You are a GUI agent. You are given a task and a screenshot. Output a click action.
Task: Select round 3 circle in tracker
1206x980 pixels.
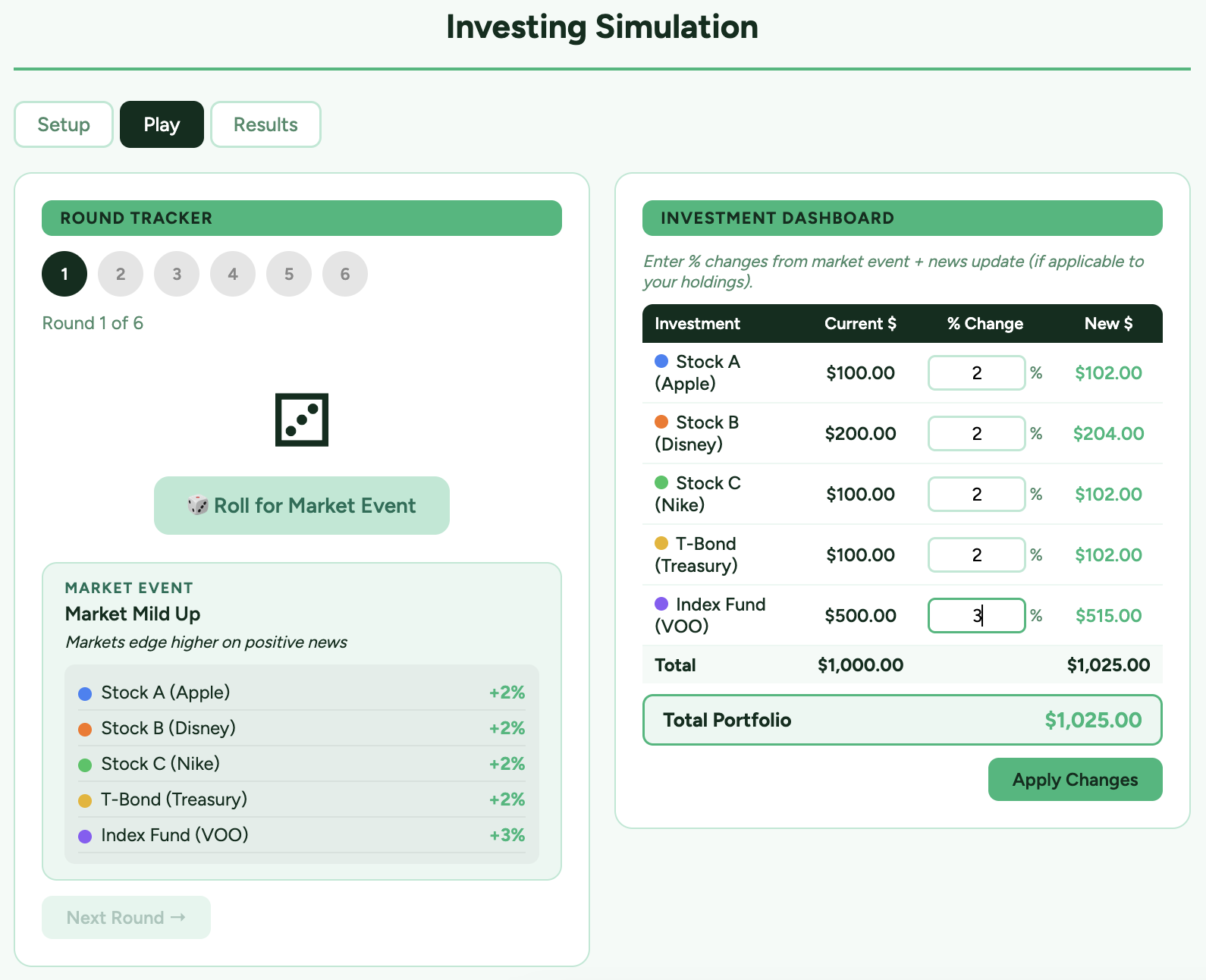177,274
